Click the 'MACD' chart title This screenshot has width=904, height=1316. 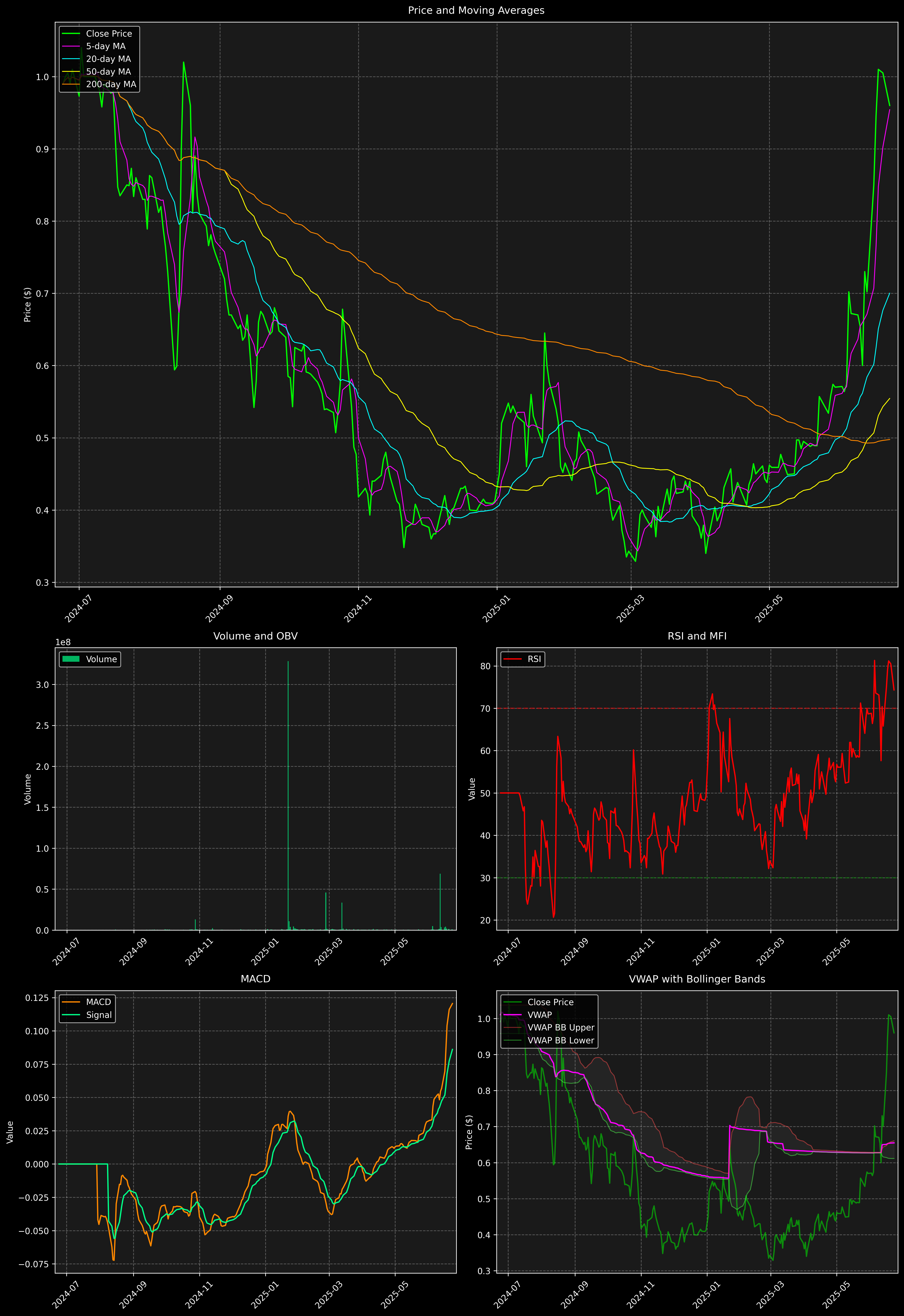coord(255,979)
